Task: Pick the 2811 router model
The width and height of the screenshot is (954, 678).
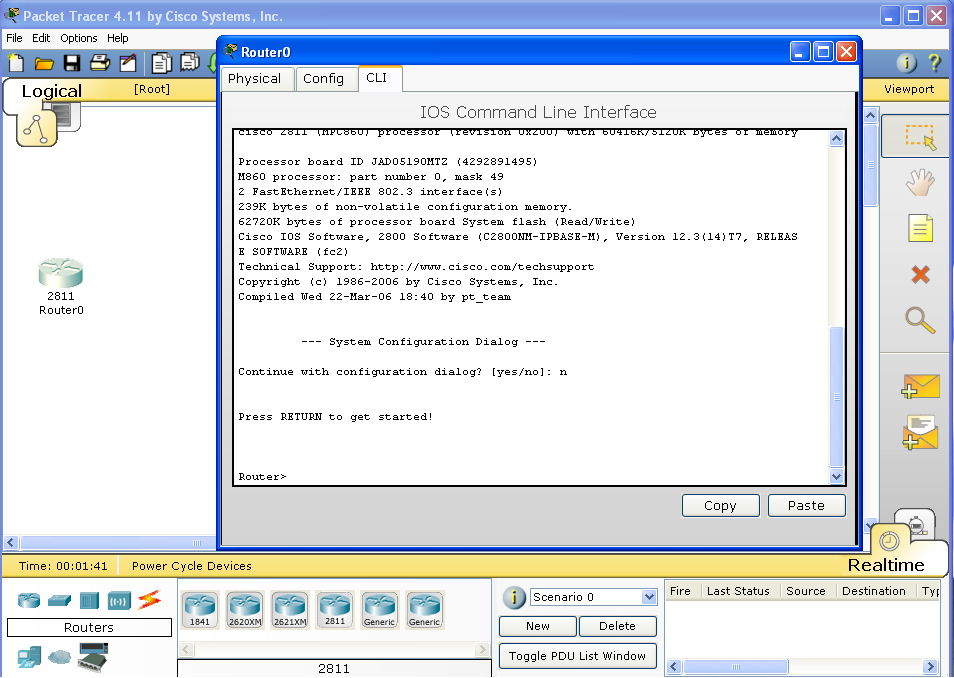Action: 335,609
